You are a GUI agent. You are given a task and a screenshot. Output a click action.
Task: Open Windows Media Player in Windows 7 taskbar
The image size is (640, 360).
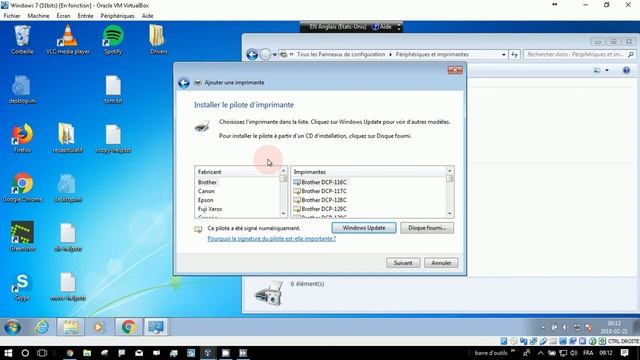point(98,327)
